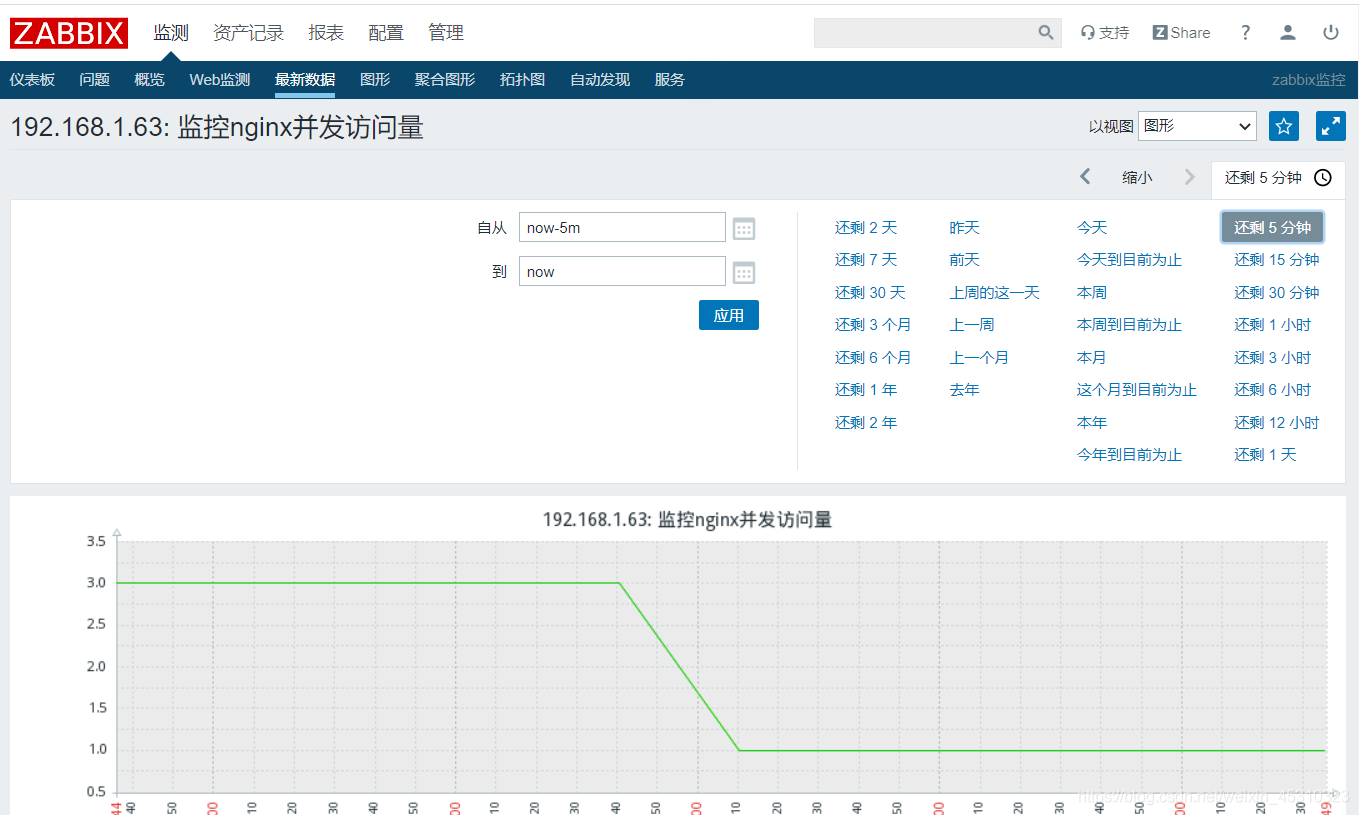1359x815 pixels.
Task: Open the 报表 main menu
Action: tap(326, 33)
